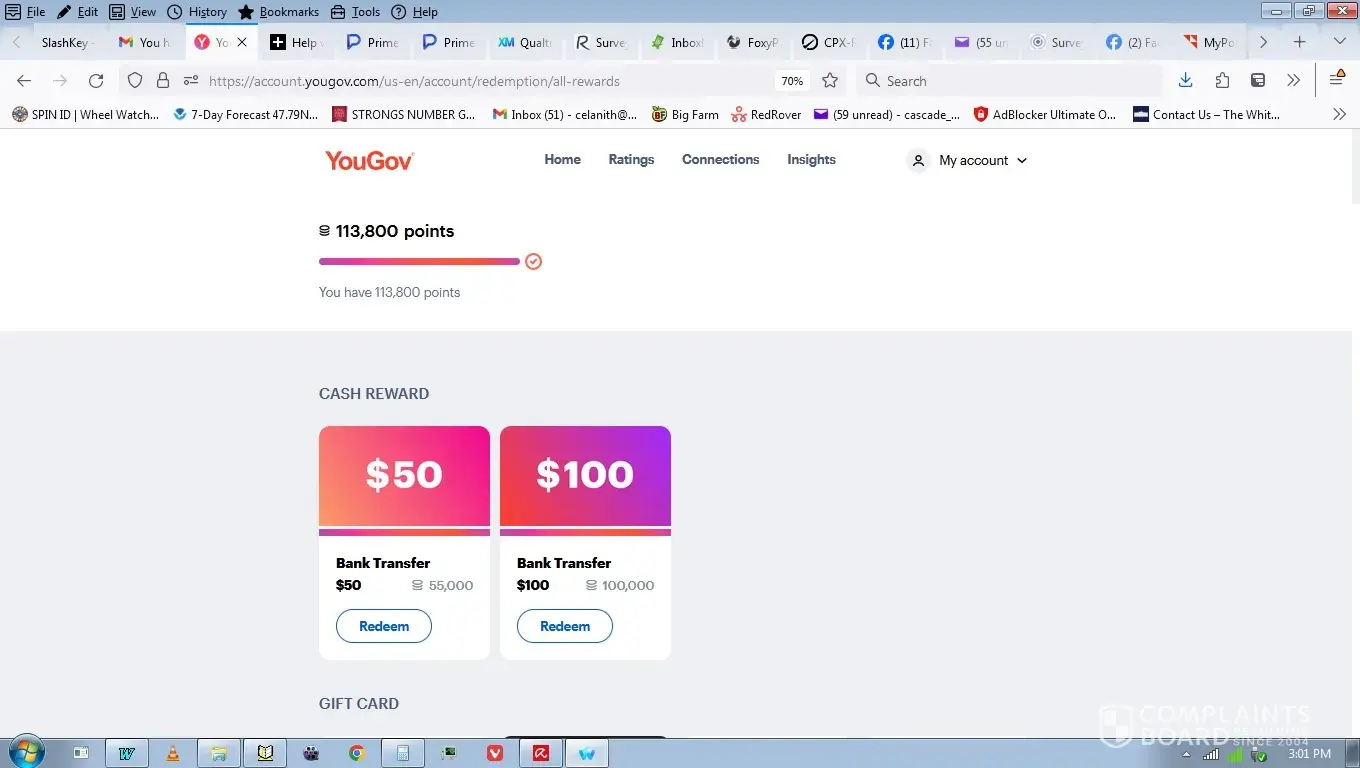Open the Ratings page
Image resolution: width=1360 pixels, height=768 pixels.
click(631, 160)
